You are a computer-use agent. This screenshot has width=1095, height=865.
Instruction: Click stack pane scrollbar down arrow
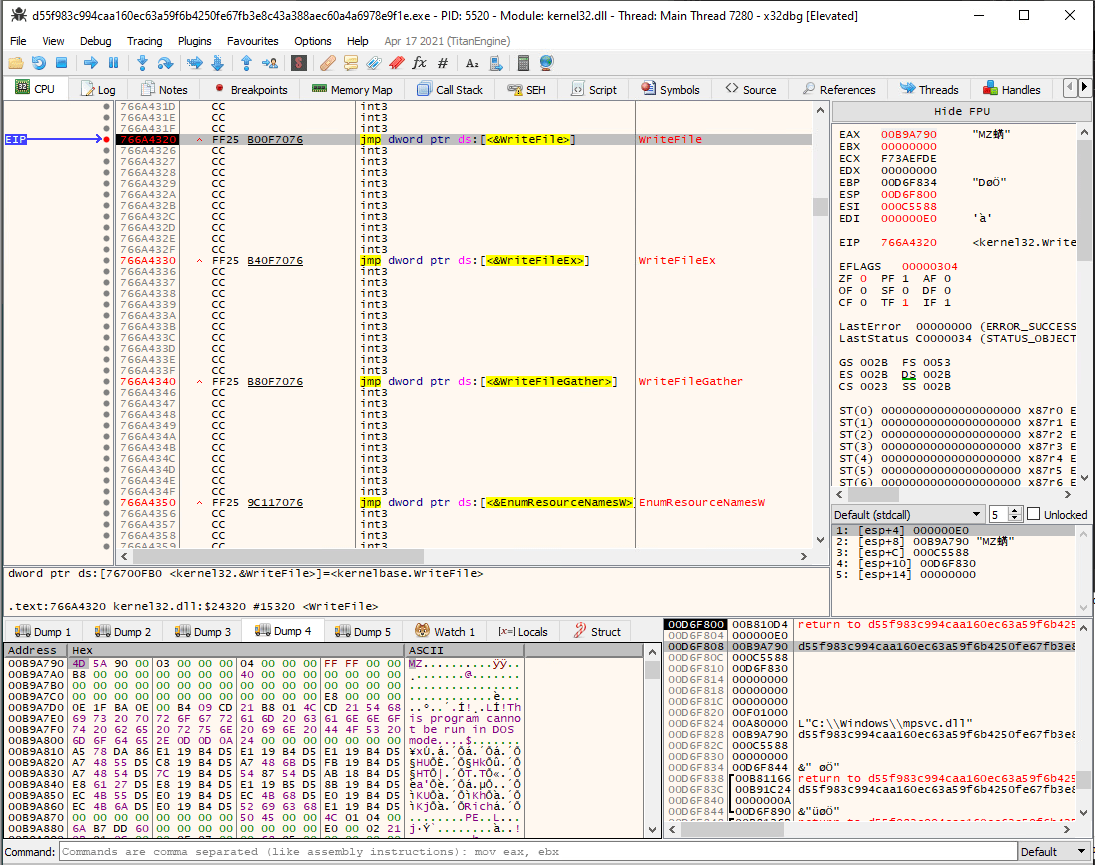pyautogui.click(x=1084, y=813)
